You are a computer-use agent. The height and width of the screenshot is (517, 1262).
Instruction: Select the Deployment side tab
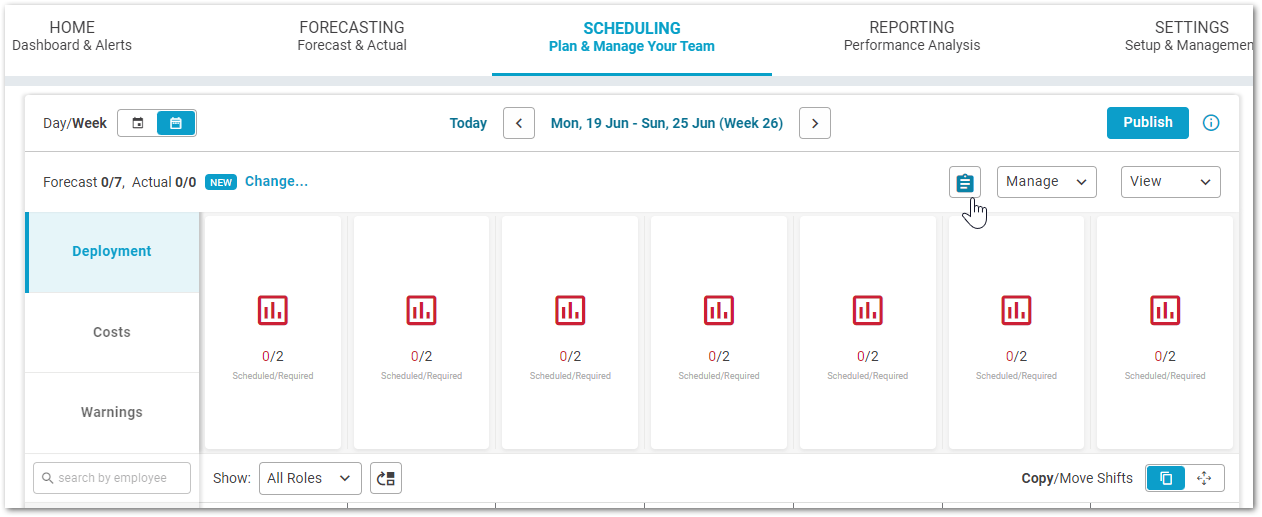point(112,252)
